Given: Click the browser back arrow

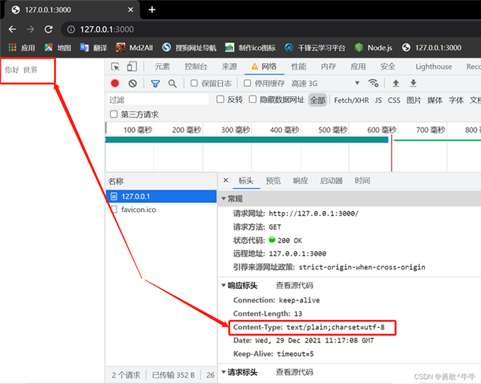Looking at the screenshot, I should point(12,29).
